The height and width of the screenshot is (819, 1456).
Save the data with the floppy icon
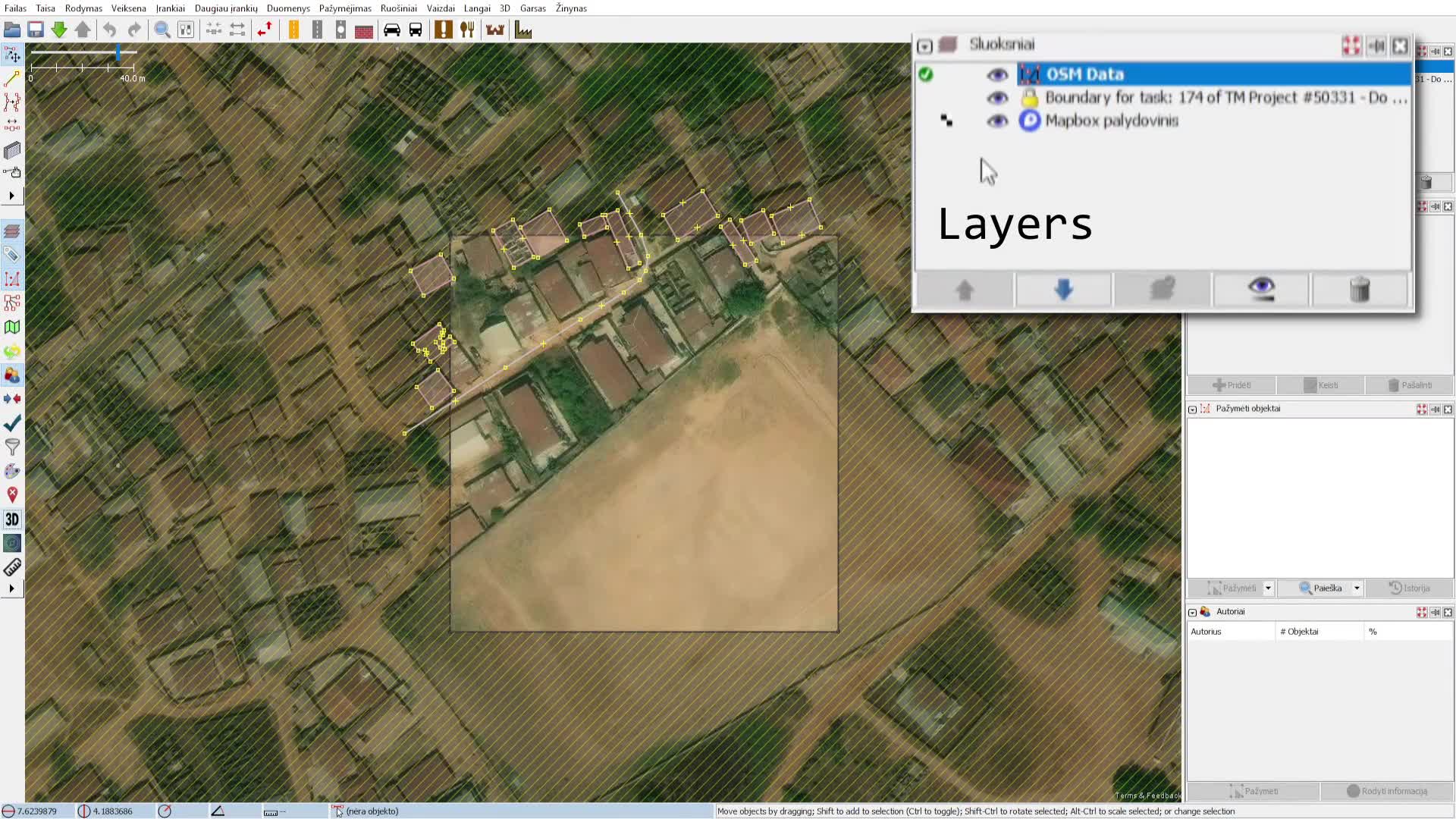(36, 30)
